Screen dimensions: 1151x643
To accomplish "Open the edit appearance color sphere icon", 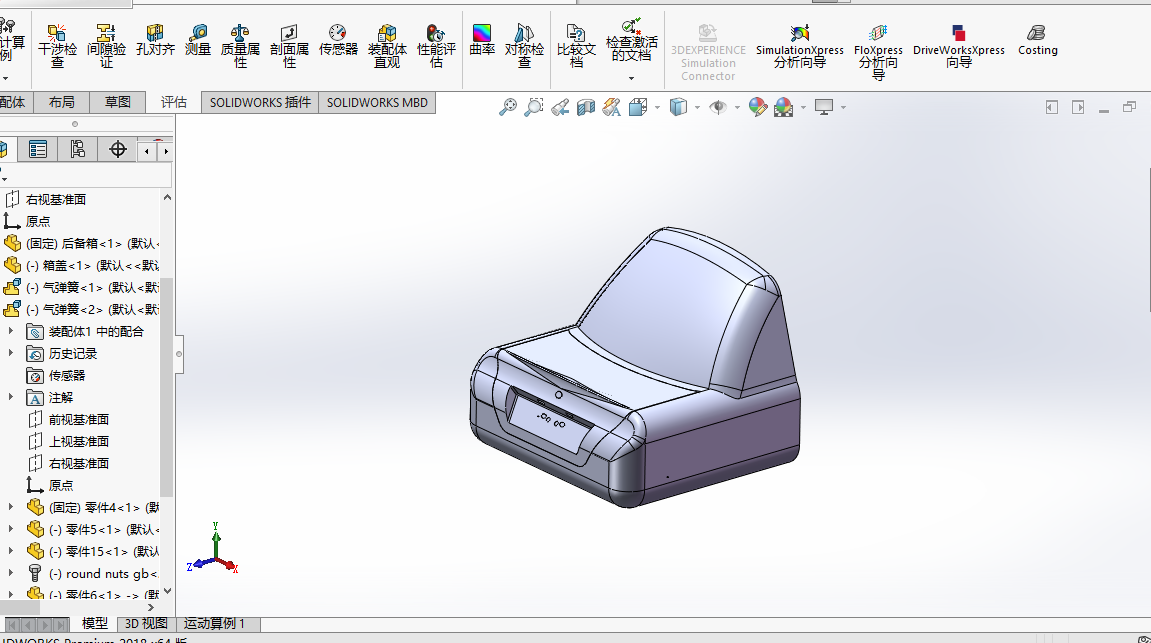I will pos(757,107).
